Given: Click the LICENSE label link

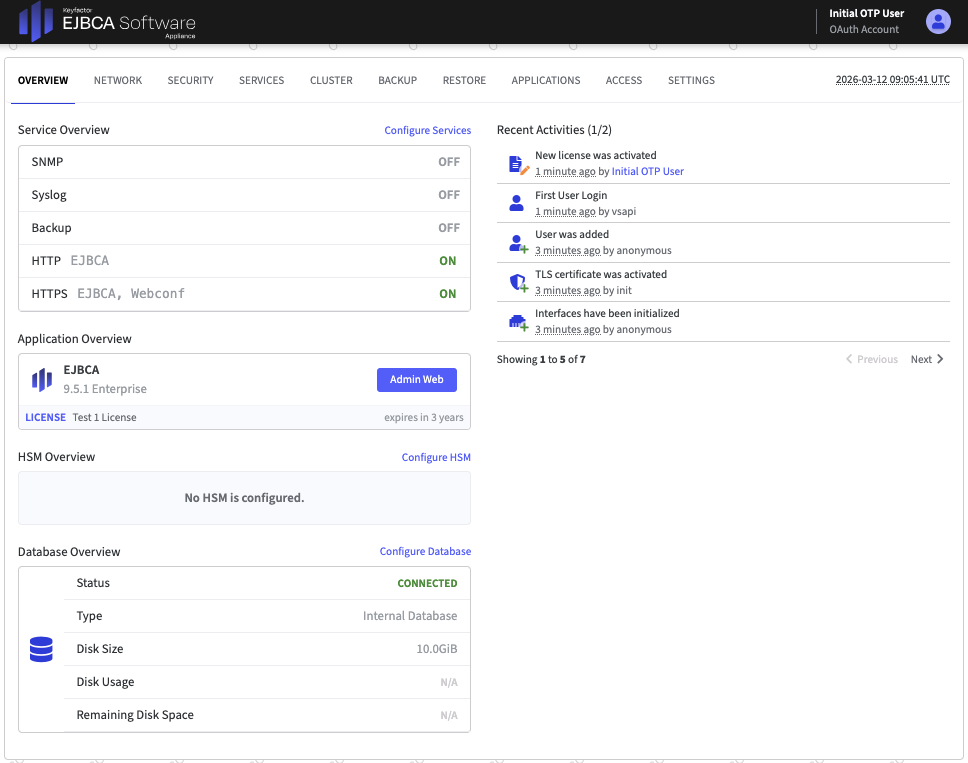Looking at the screenshot, I should pos(46,417).
